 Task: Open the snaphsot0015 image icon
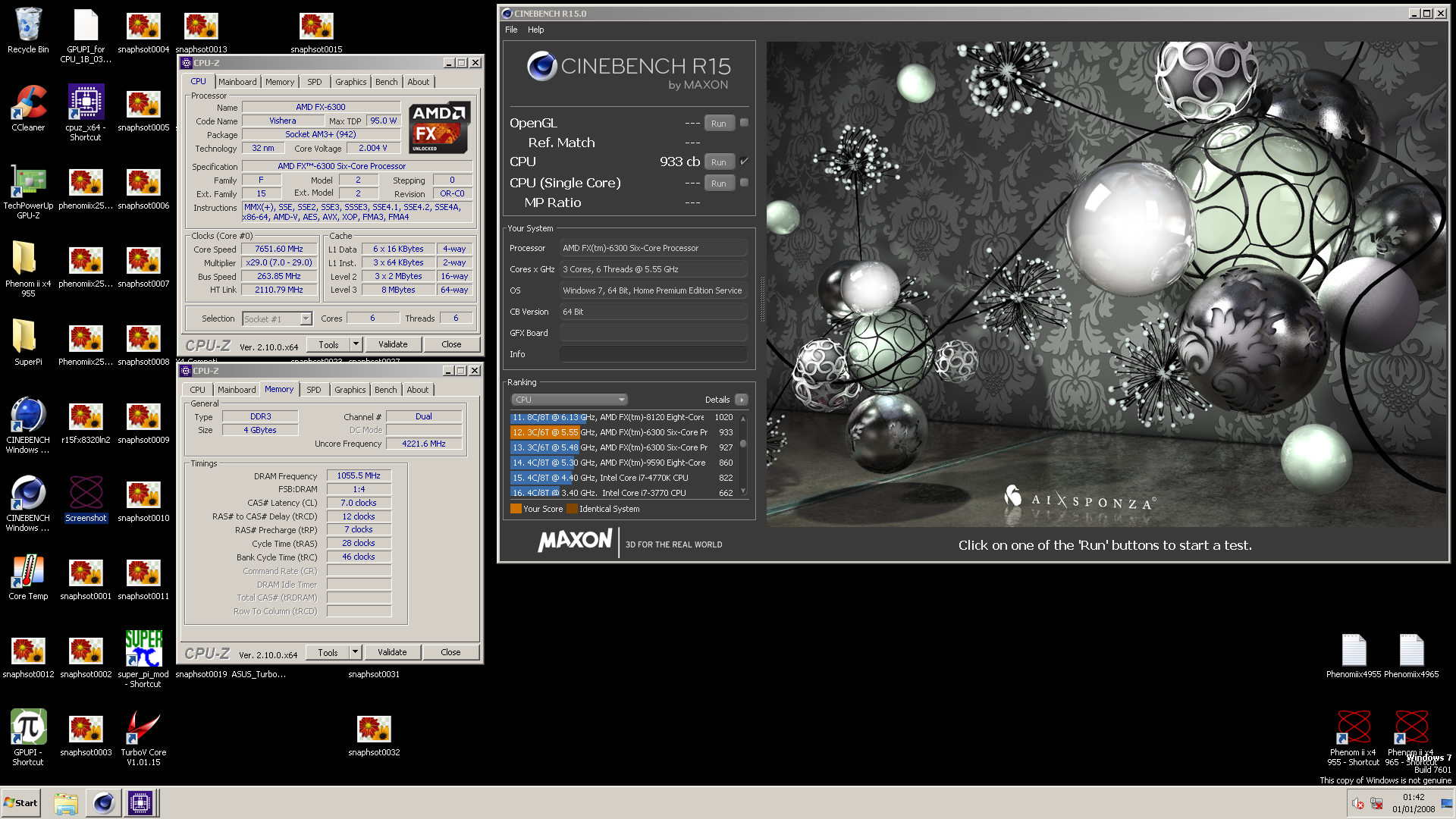coord(316,31)
